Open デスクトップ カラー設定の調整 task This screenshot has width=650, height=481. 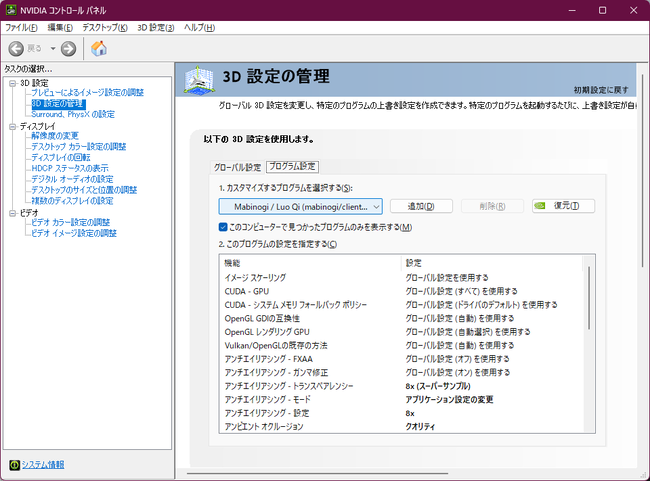coord(79,146)
